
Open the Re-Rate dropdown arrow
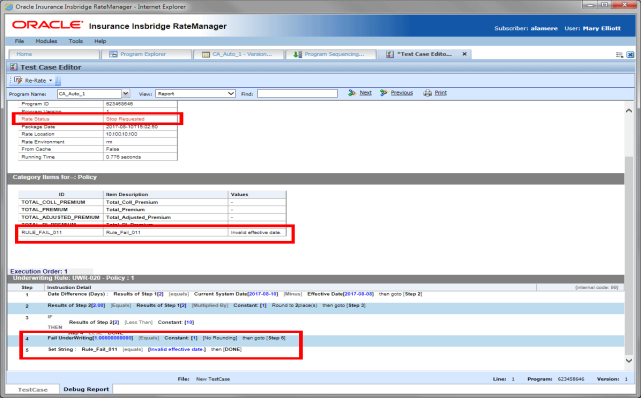(x=51, y=80)
